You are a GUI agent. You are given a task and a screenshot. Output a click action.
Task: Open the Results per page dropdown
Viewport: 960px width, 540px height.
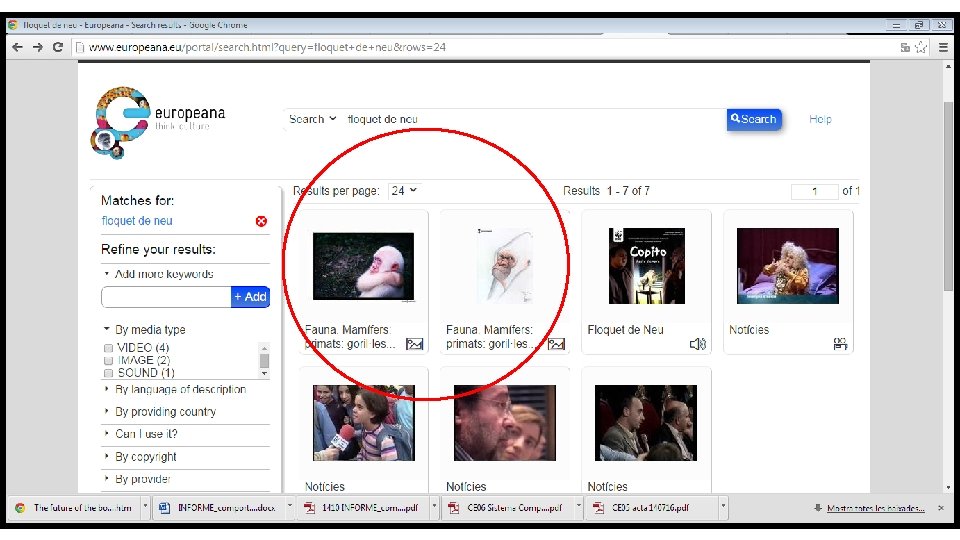pyautogui.click(x=404, y=191)
